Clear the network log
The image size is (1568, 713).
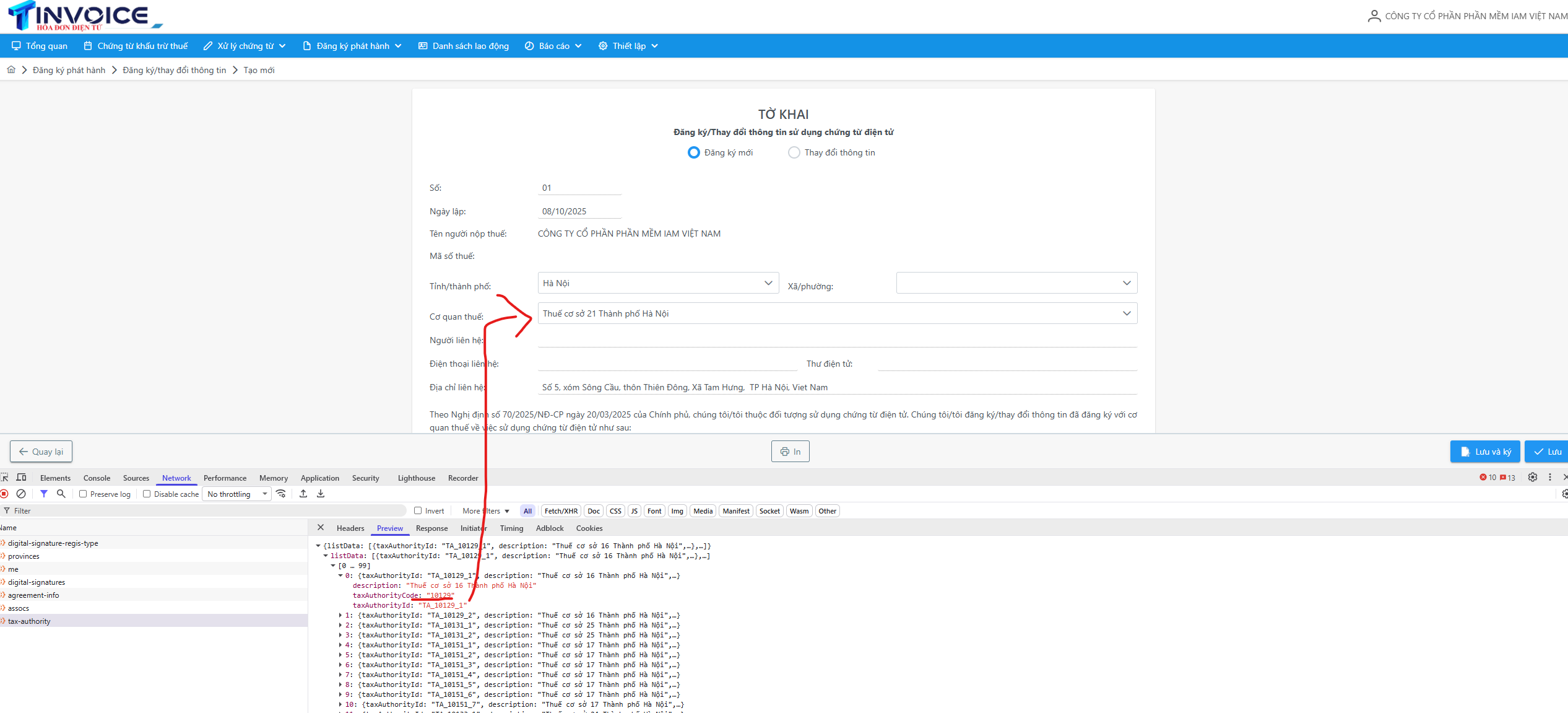coord(21,494)
